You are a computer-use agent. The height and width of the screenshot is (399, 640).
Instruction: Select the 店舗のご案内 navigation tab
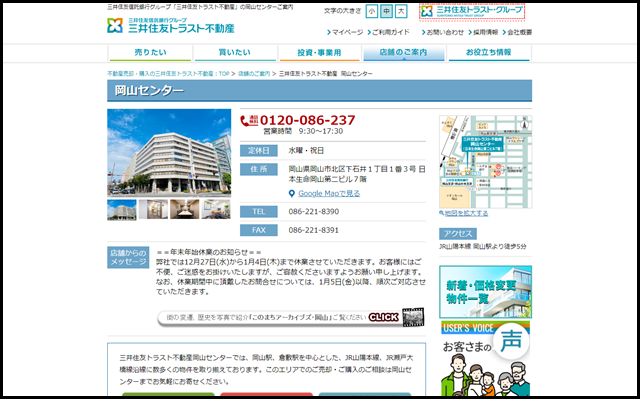pyautogui.click(x=404, y=53)
